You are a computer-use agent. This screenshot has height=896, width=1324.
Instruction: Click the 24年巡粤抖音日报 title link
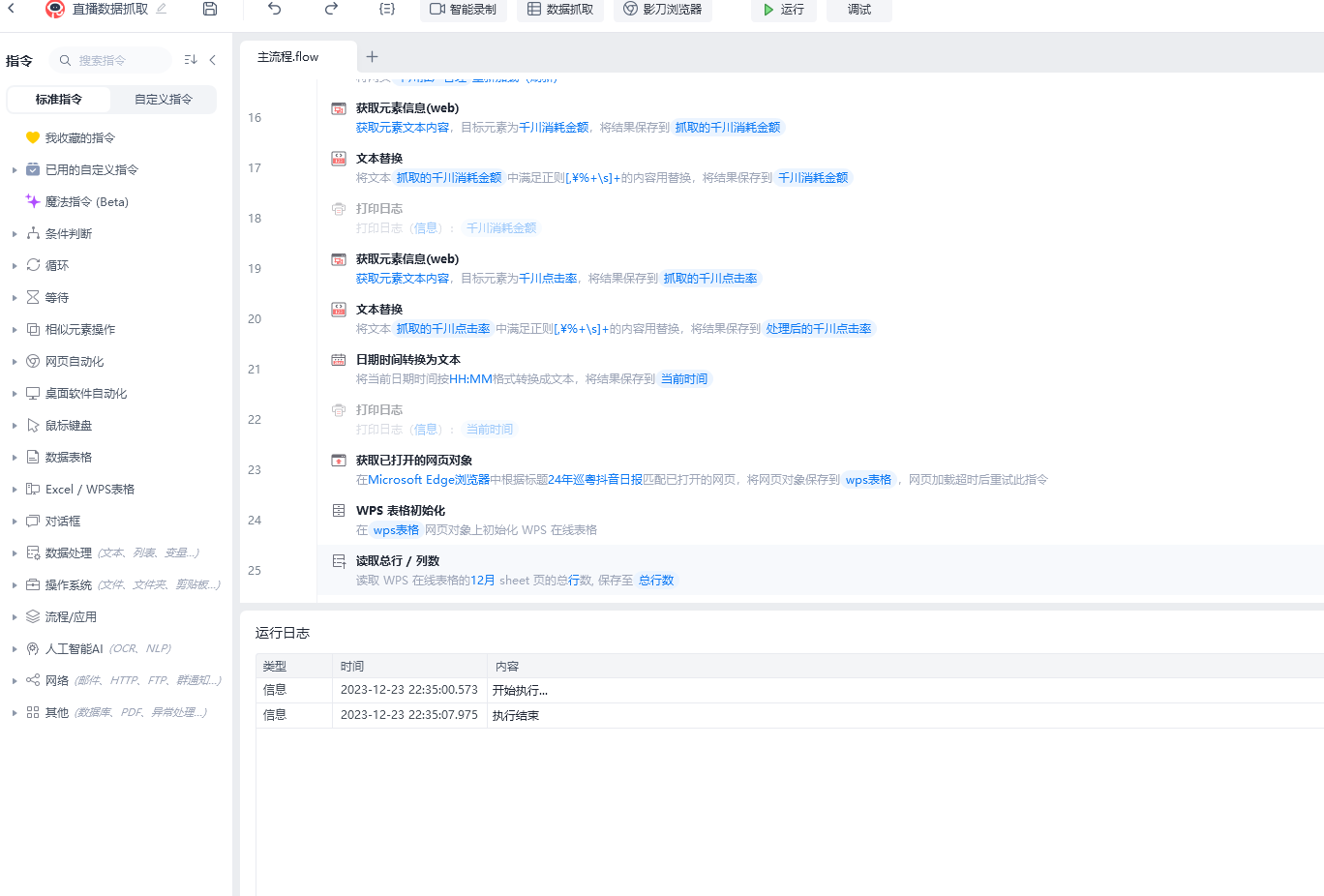tap(595, 480)
